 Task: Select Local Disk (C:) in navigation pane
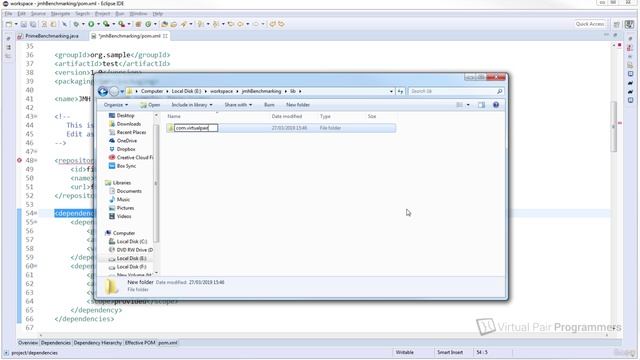point(131,242)
